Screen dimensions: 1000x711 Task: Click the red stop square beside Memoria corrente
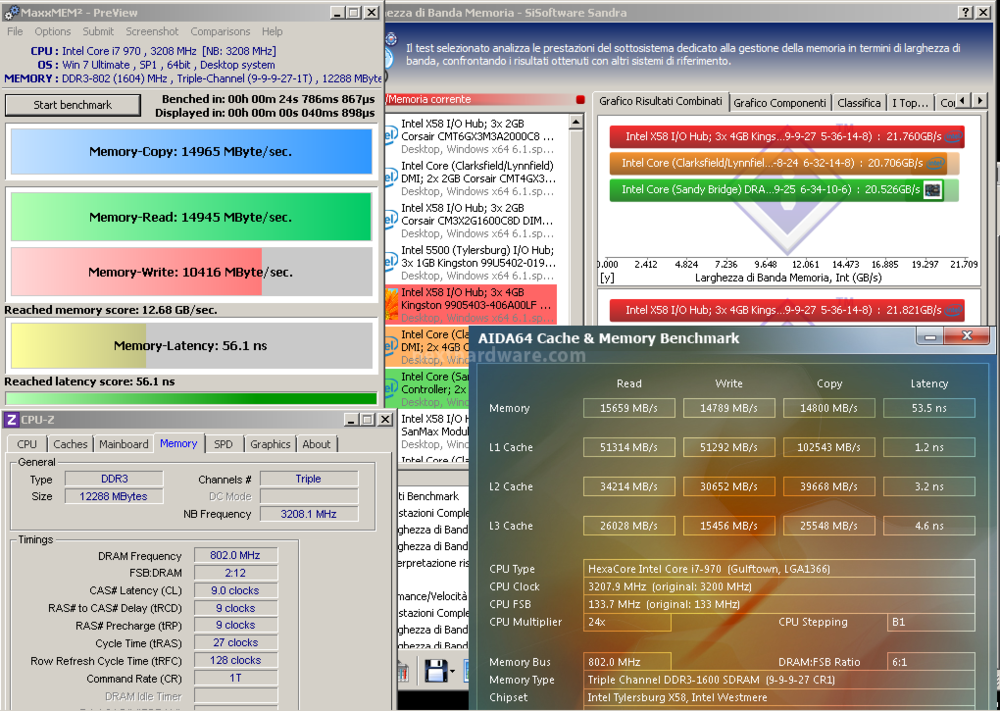pyautogui.click(x=580, y=99)
